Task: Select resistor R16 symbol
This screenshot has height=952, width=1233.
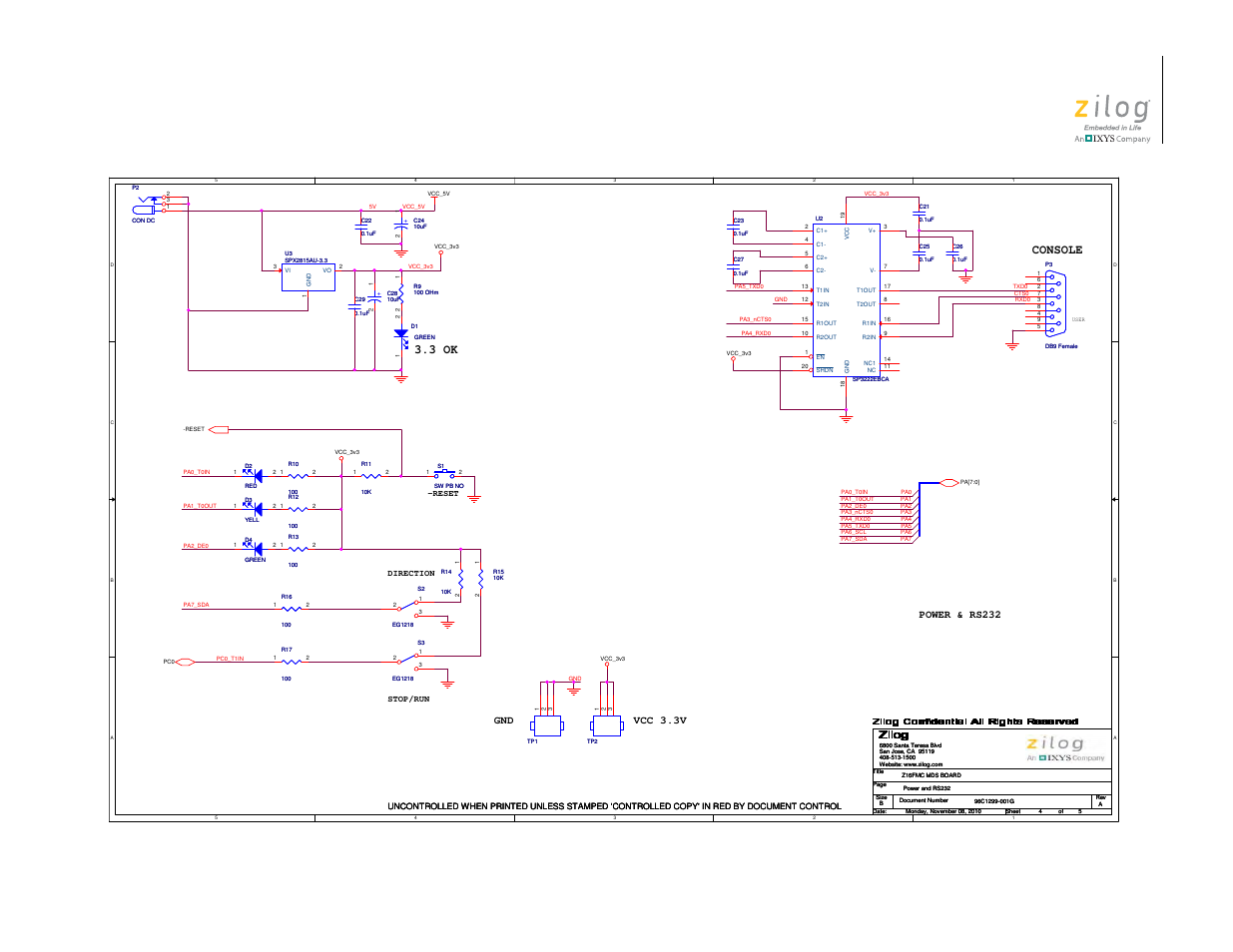Action: (291, 608)
